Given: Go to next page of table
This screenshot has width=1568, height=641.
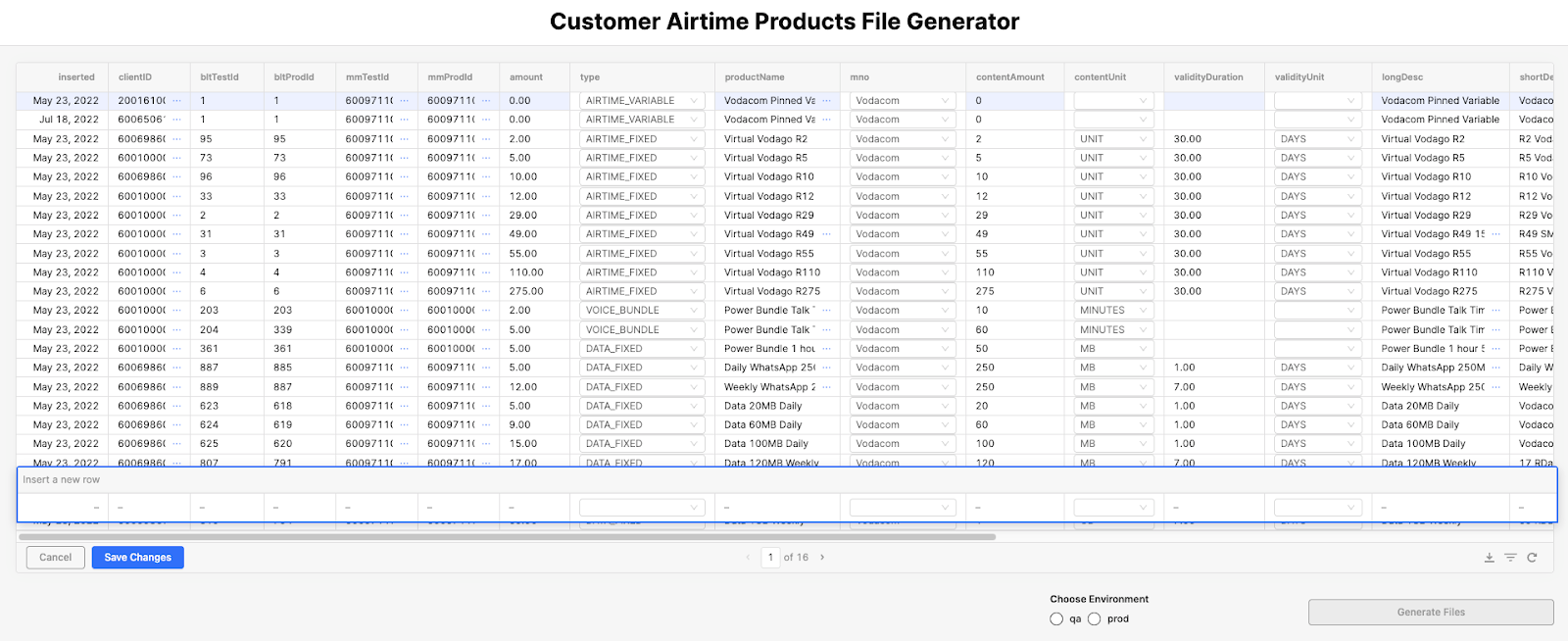Looking at the screenshot, I should point(822,558).
